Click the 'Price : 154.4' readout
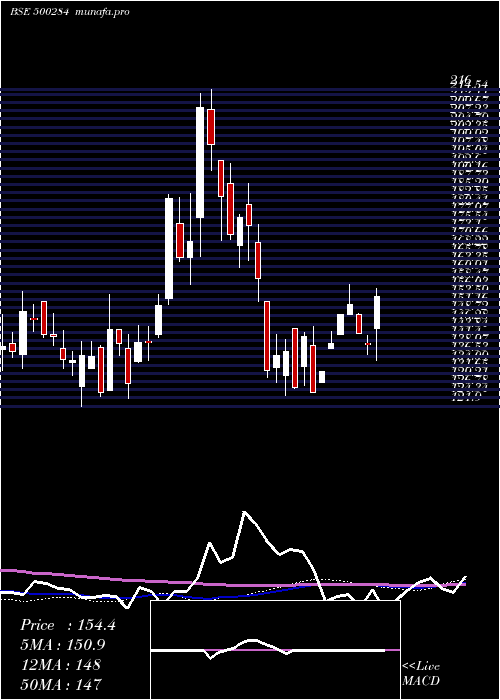 68,625
